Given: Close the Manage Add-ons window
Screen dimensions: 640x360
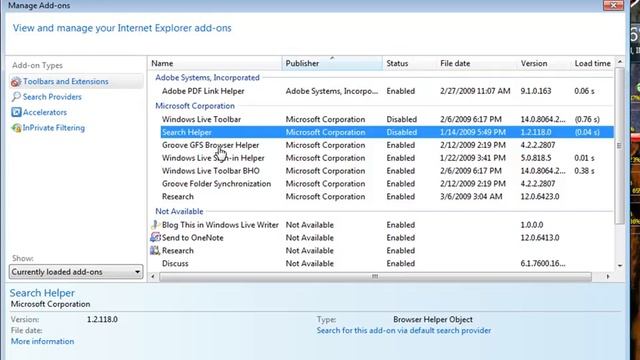Looking at the screenshot, I should click(613, 5).
